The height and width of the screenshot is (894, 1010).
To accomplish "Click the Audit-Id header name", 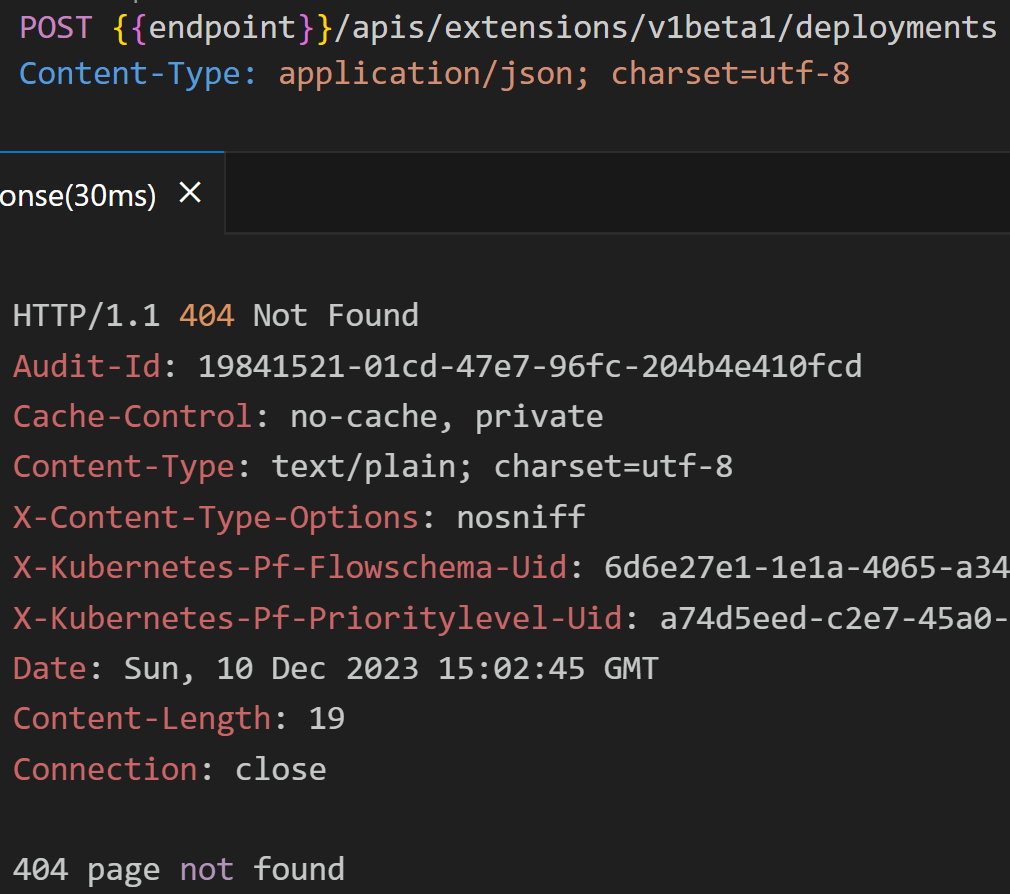I will pyautogui.click(x=87, y=366).
